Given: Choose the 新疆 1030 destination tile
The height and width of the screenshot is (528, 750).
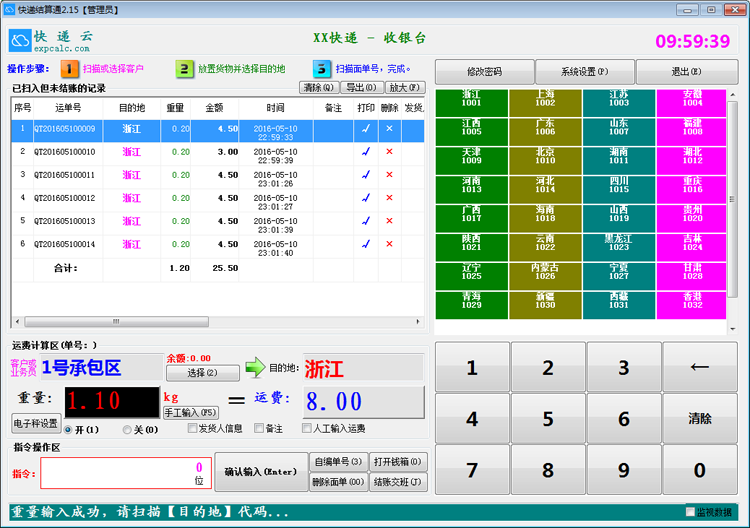Looking at the screenshot, I should [x=545, y=305].
